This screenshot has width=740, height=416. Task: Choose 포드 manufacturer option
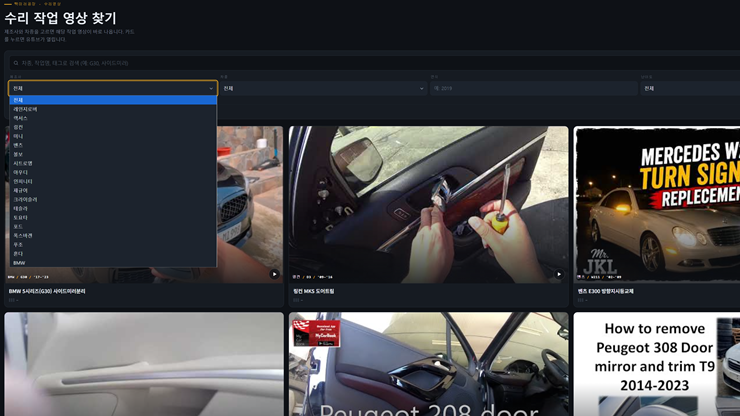[x=113, y=227]
